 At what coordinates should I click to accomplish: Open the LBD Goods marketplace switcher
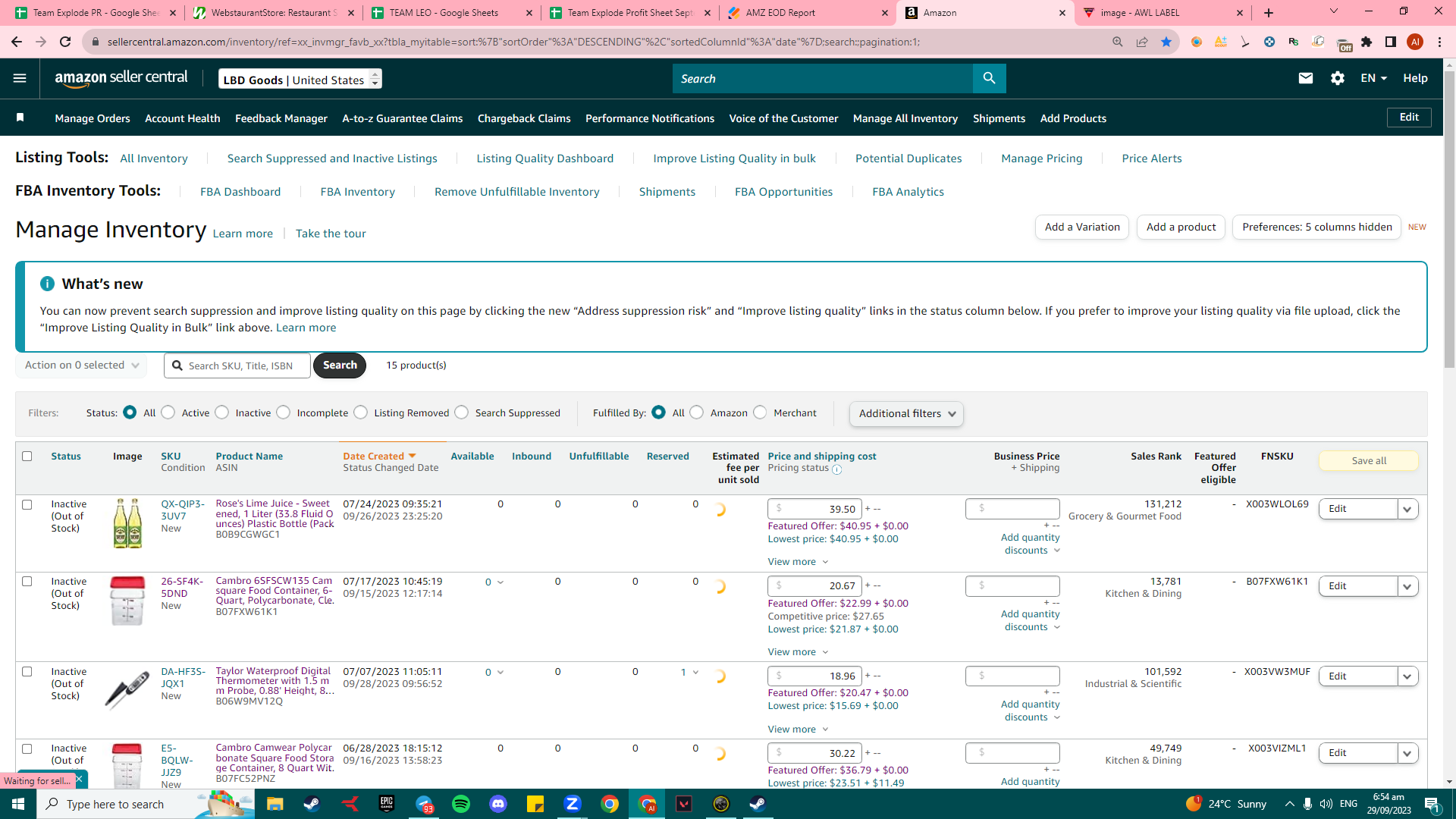[x=300, y=79]
